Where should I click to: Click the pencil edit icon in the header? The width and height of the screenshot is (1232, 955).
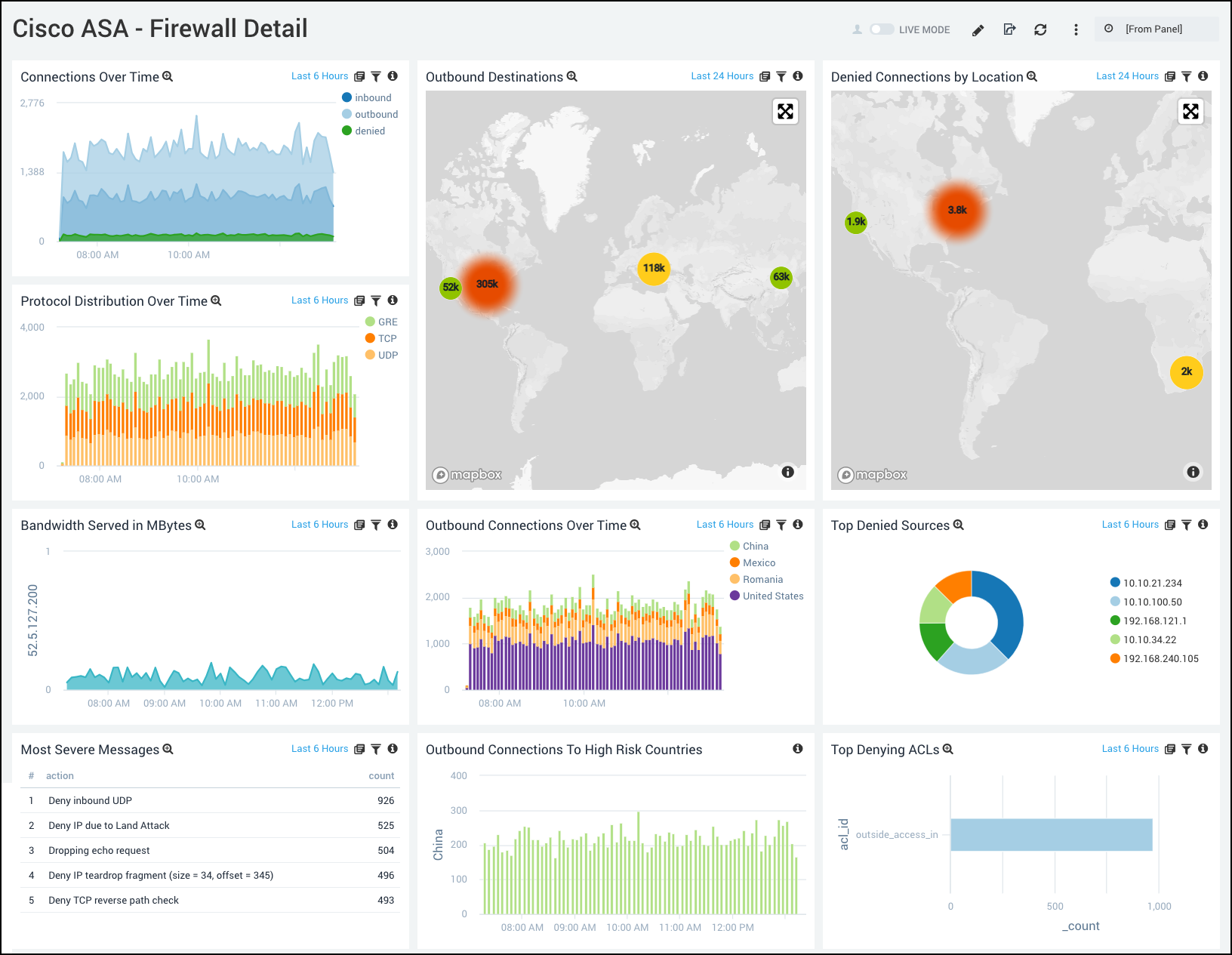[x=978, y=29]
